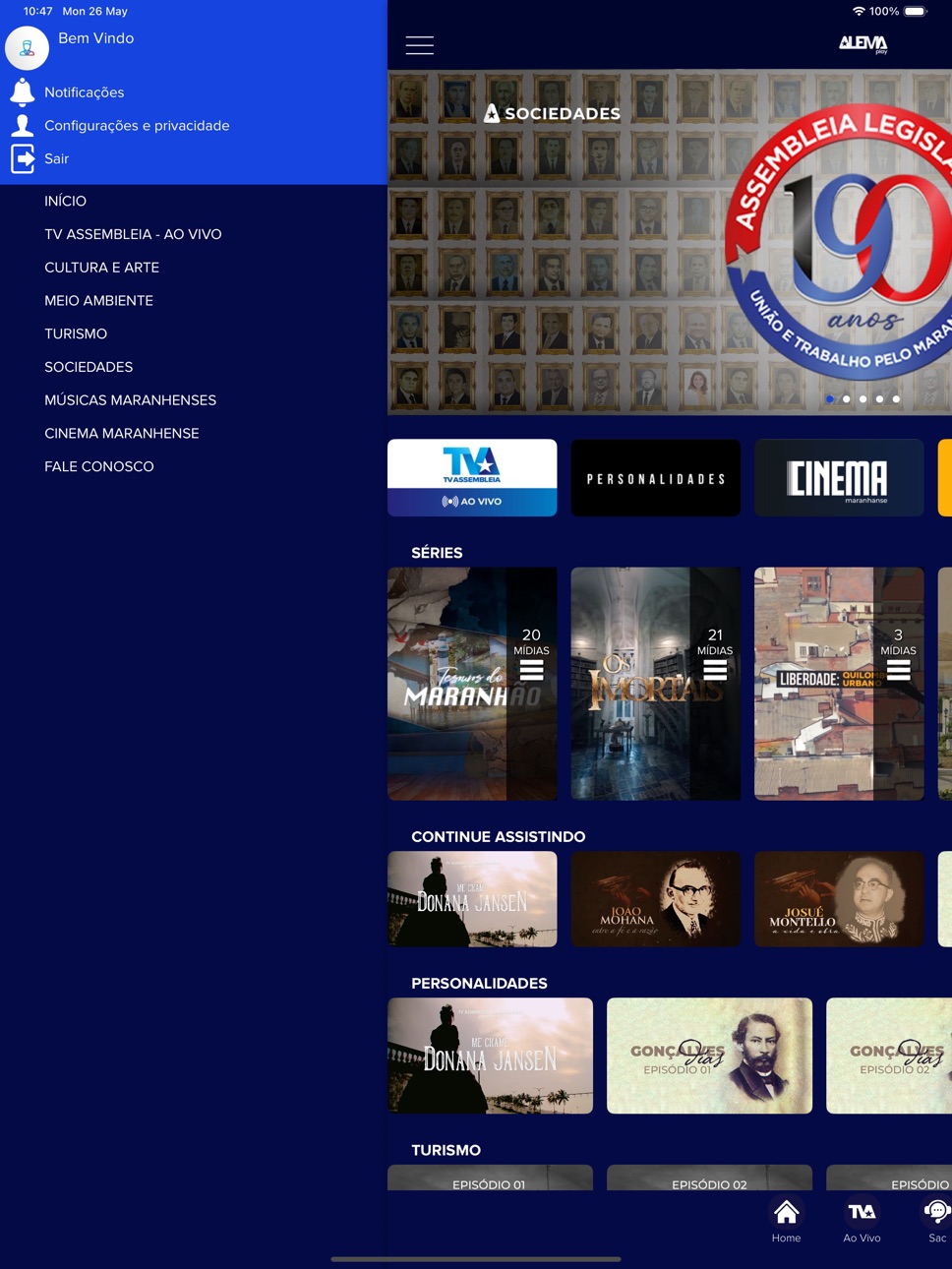Resume João Mohana video

coord(656,899)
